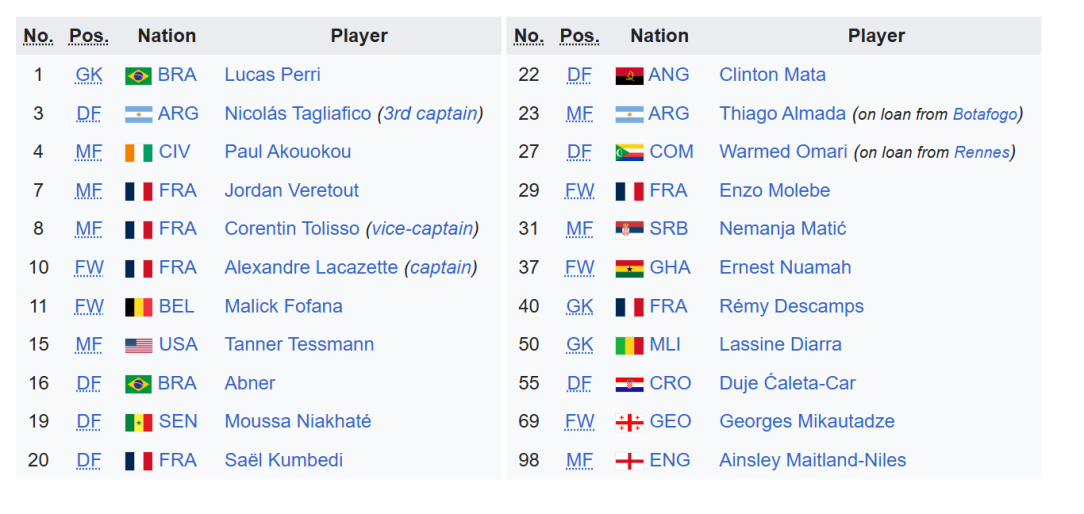Click the Croatia flag icon

point(629,384)
